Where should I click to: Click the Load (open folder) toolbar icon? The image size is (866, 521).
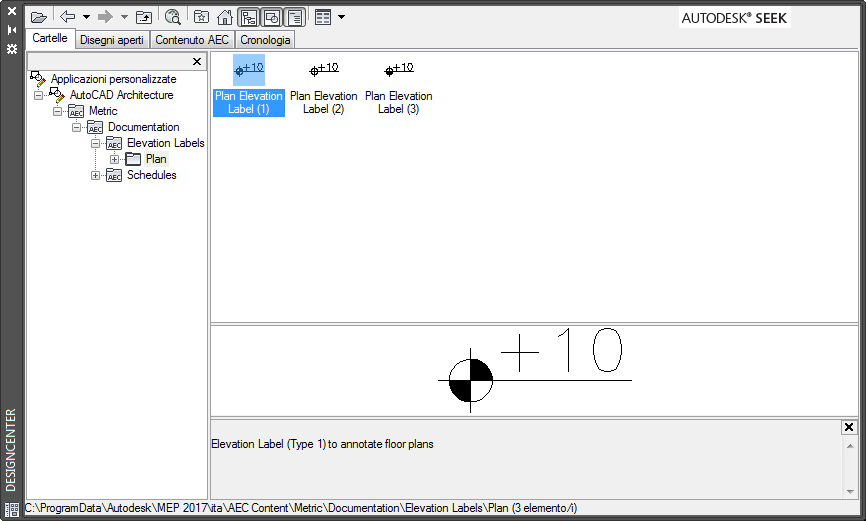pos(39,18)
